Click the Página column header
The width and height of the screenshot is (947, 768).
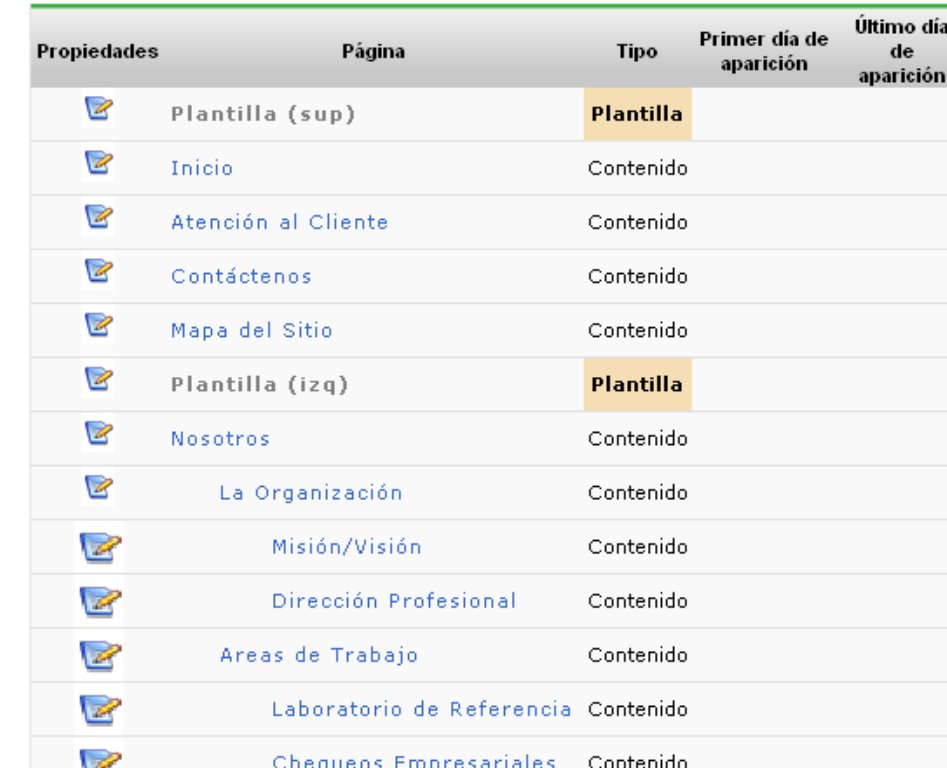coord(373,51)
